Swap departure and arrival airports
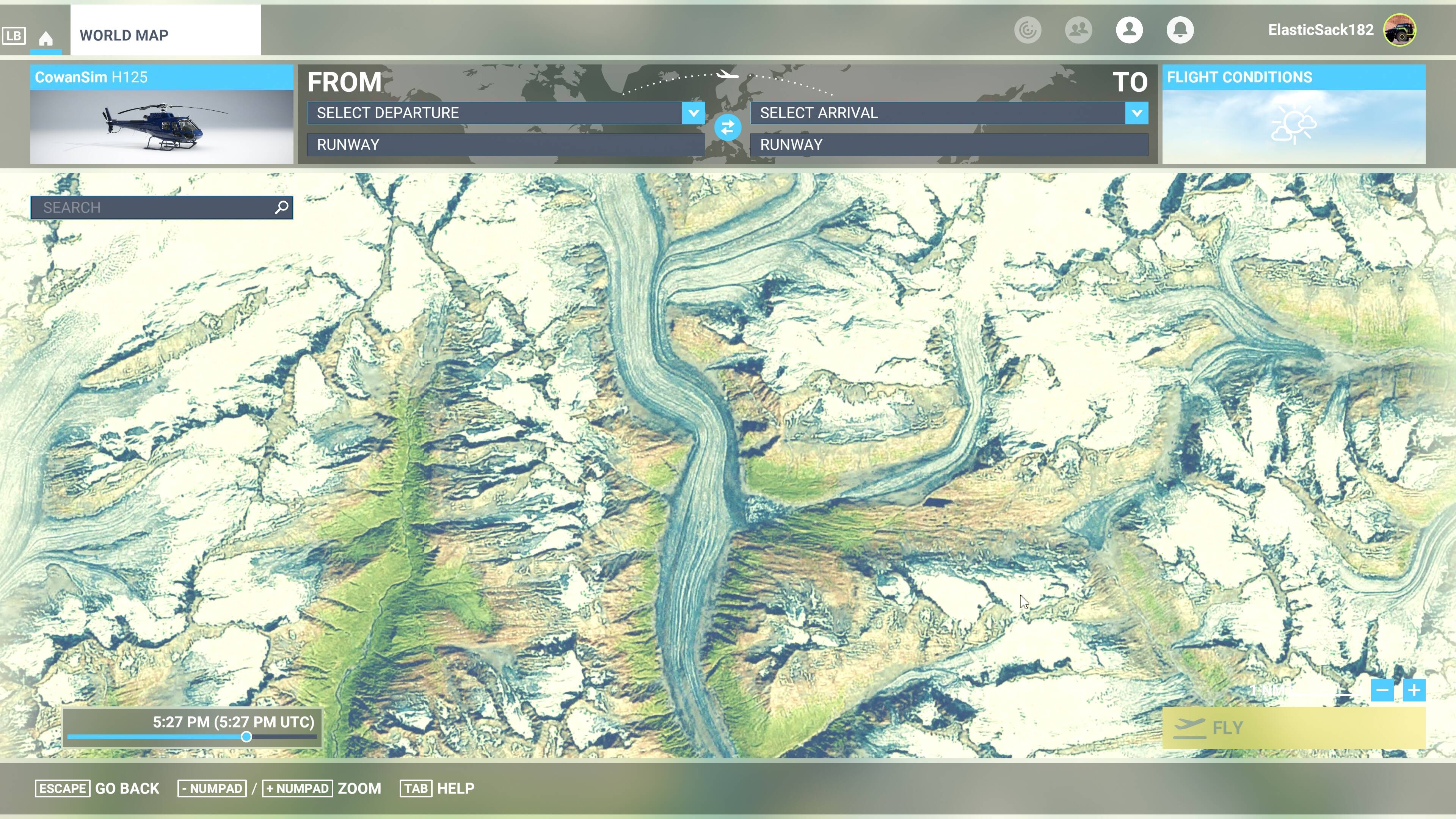Image resolution: width=1456 pixels, height=819 pixels. pos(728,127)
